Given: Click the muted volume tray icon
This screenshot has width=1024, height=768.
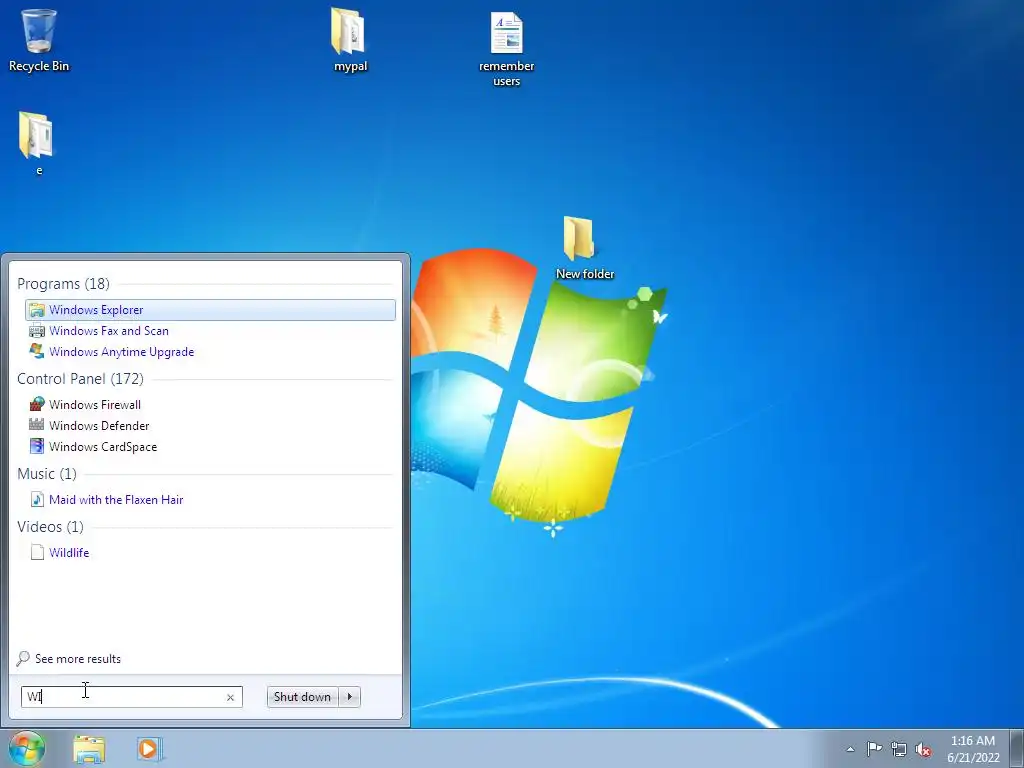Looking at the screenshot, I should (x=923, y=750).
